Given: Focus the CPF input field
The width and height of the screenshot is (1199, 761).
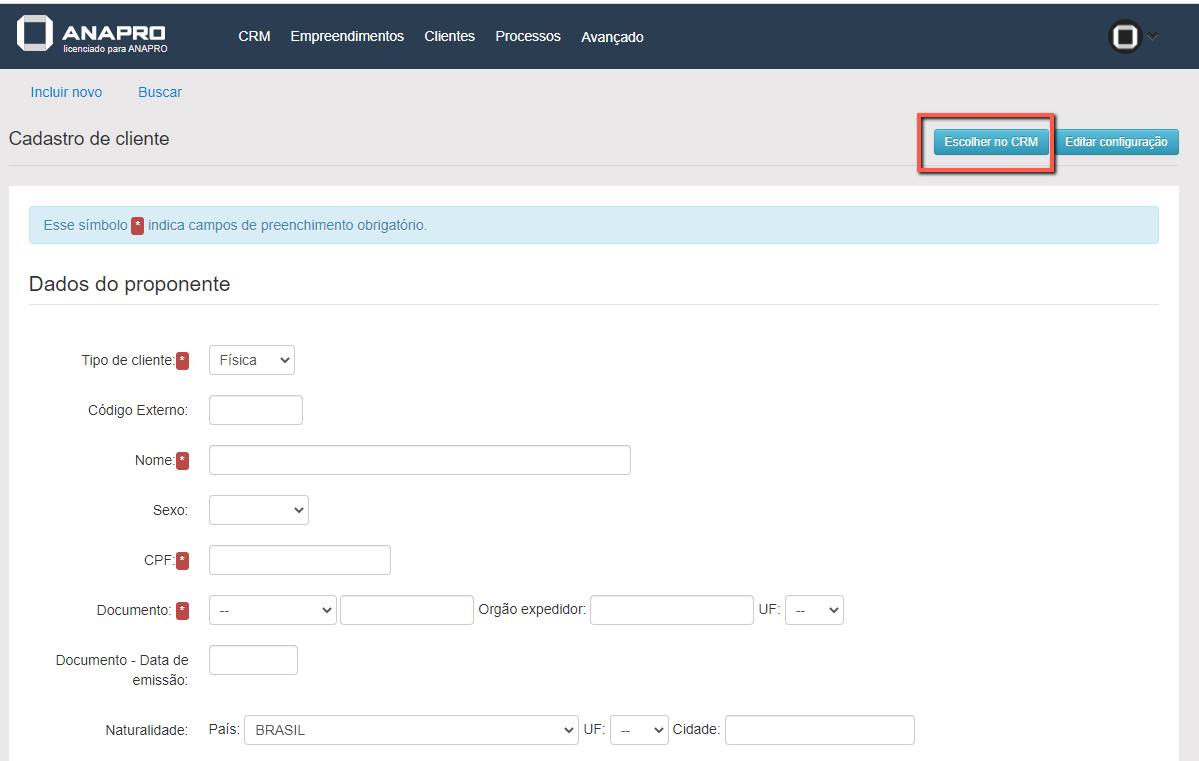Looking at the screenshot, I should click(300, 560).
